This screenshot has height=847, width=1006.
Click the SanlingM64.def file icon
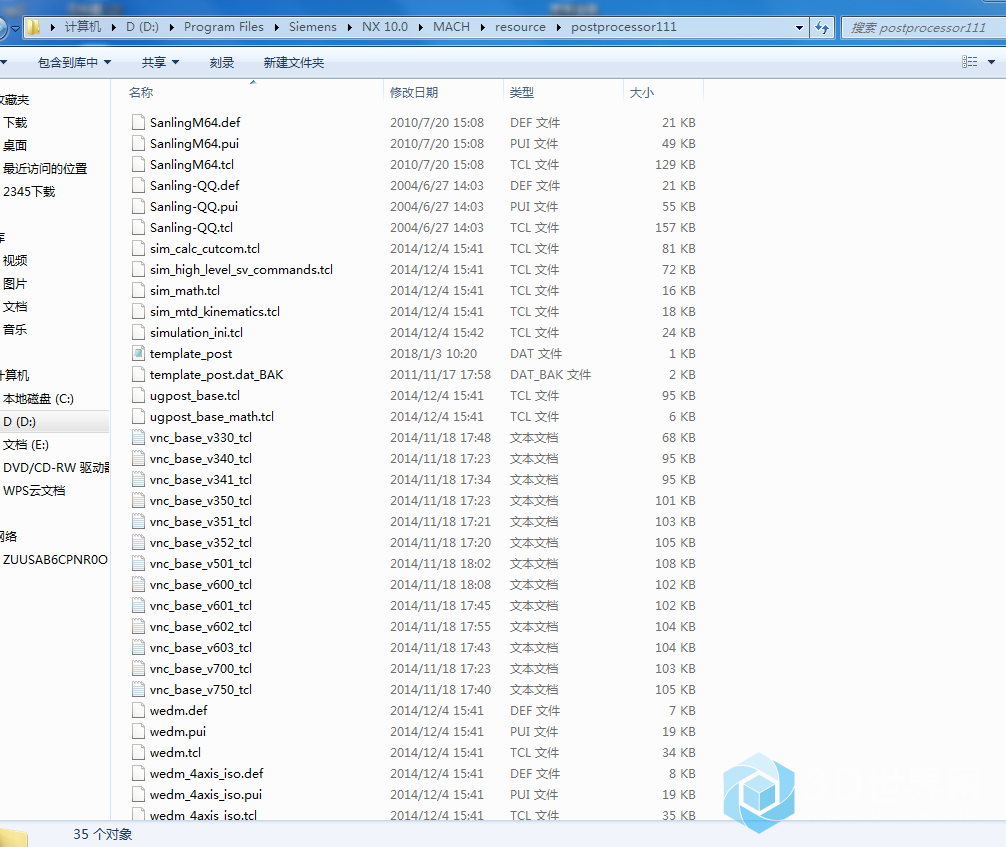(x=138, y=122)
